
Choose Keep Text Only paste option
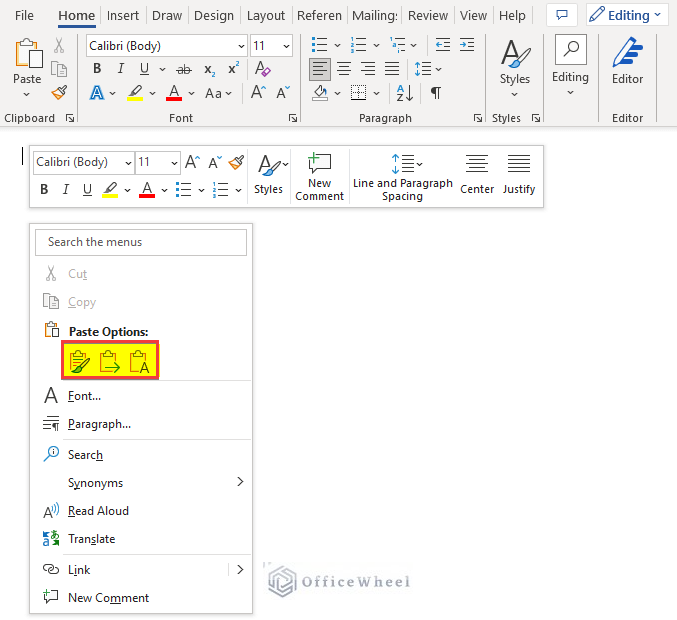(139, 361)
